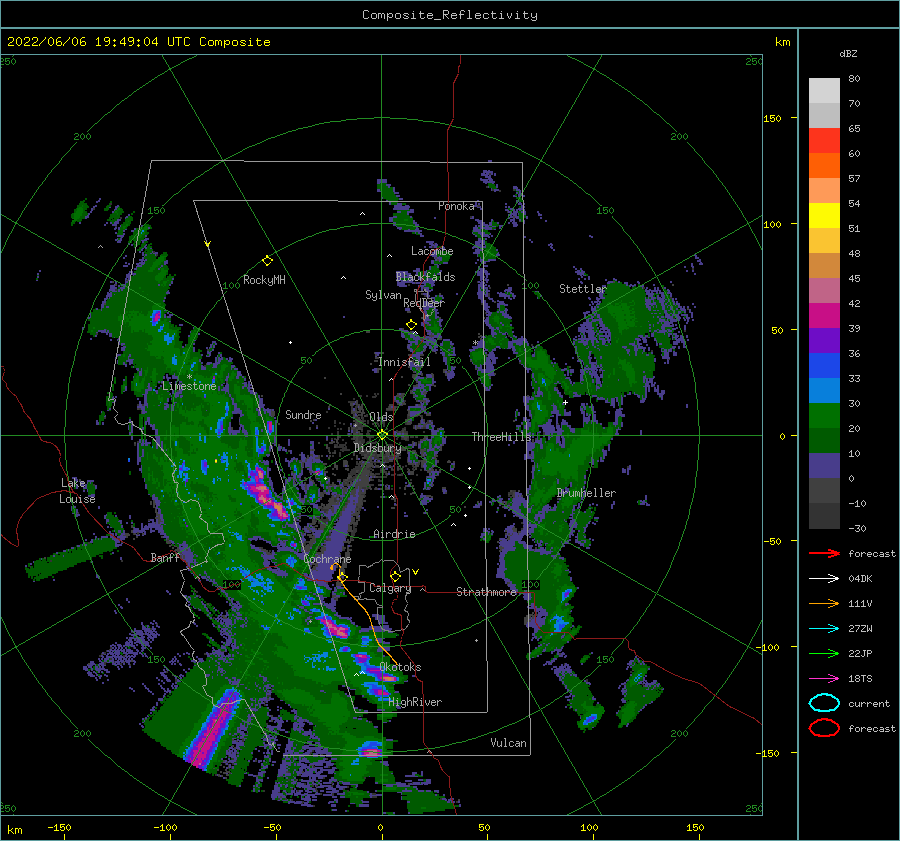Image resolution: width=900 pixels, height=841 pixels.
Task: Click the Cochrane label
Action: pos(327,559)
